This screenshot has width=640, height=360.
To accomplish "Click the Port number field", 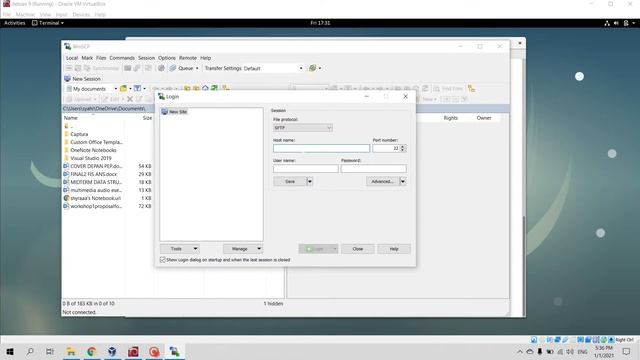I will click(386, 149).
